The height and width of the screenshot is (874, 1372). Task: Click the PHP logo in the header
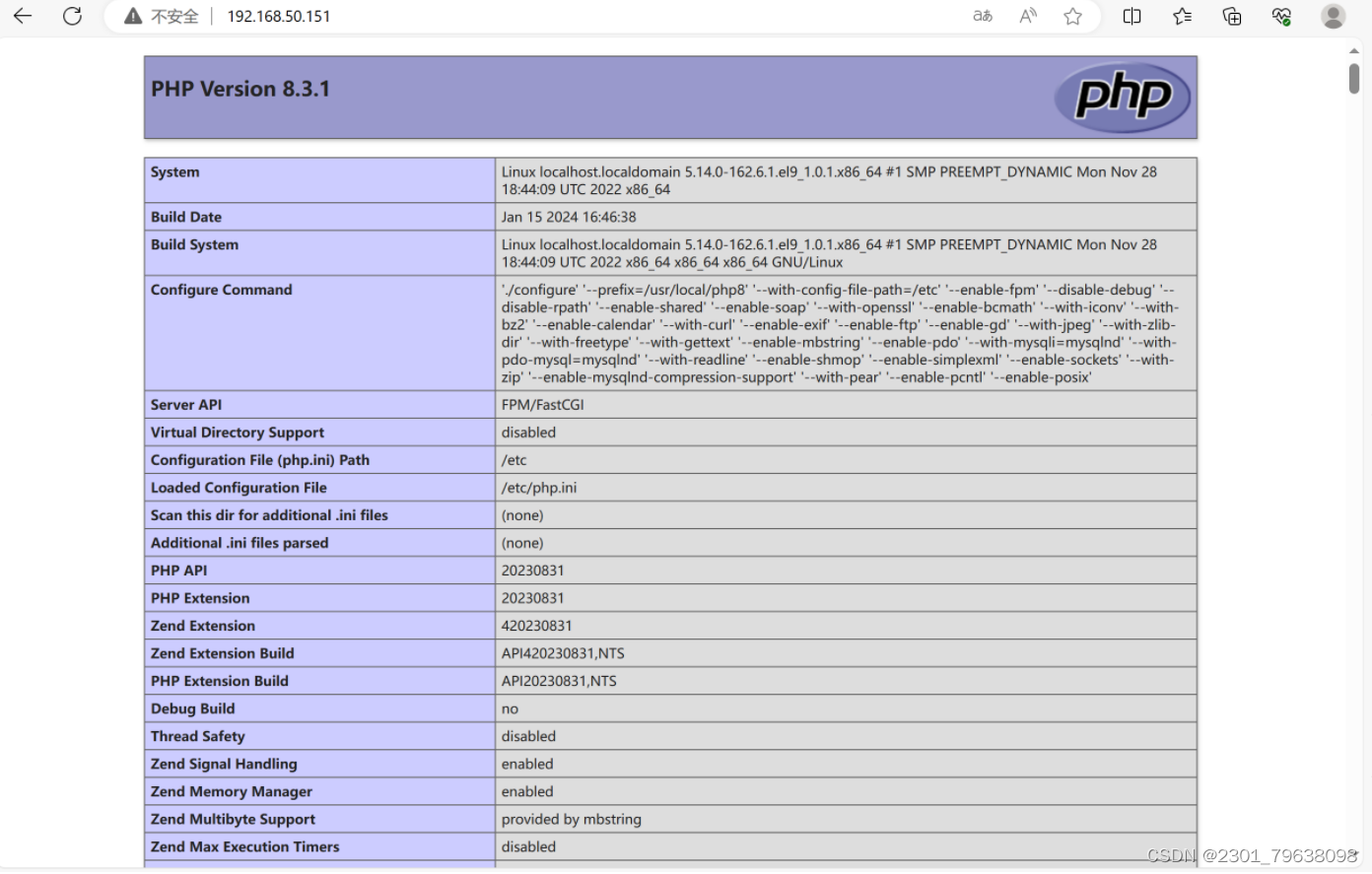[1123, 97]
